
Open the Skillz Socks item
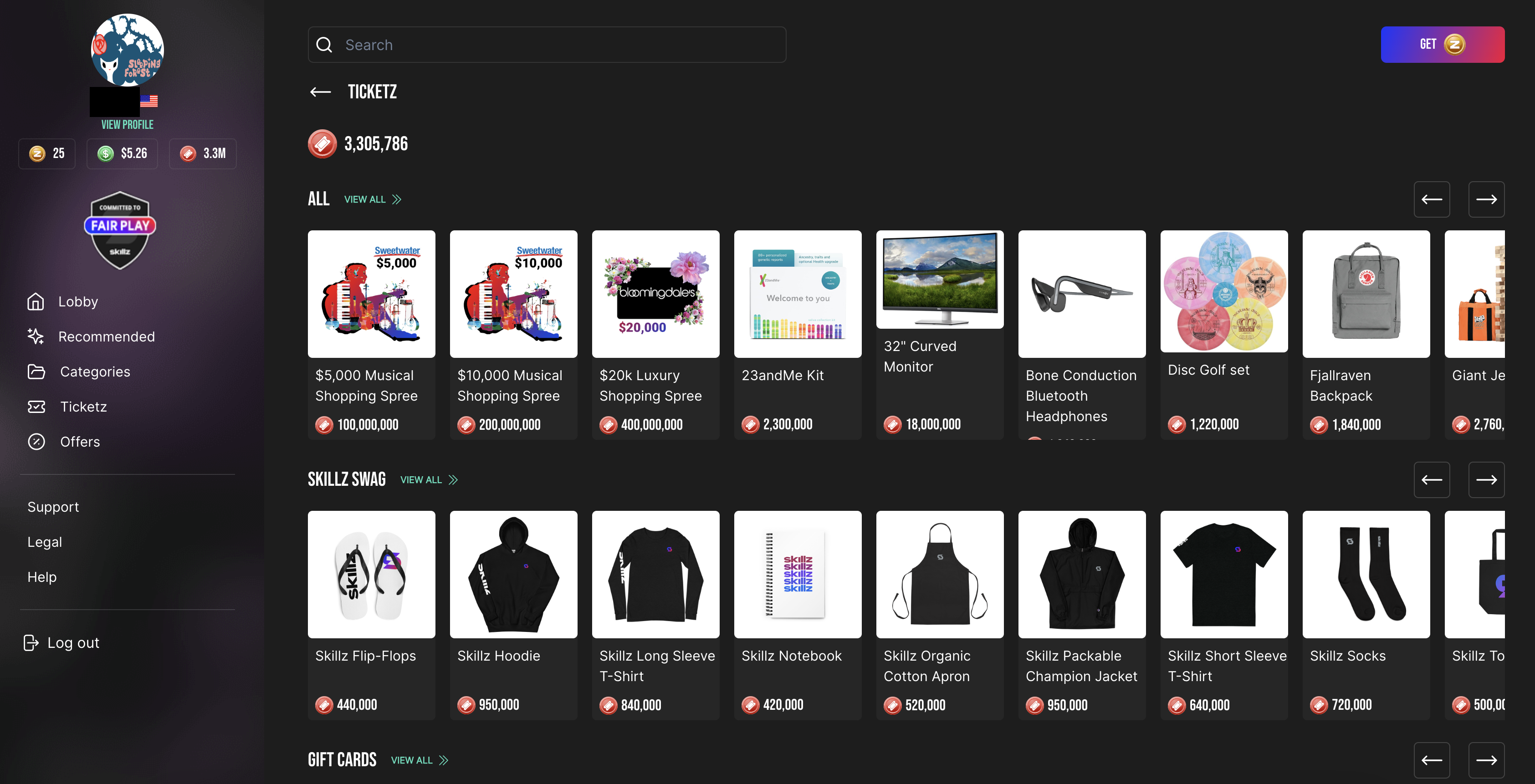click(x=1366, y=616)
